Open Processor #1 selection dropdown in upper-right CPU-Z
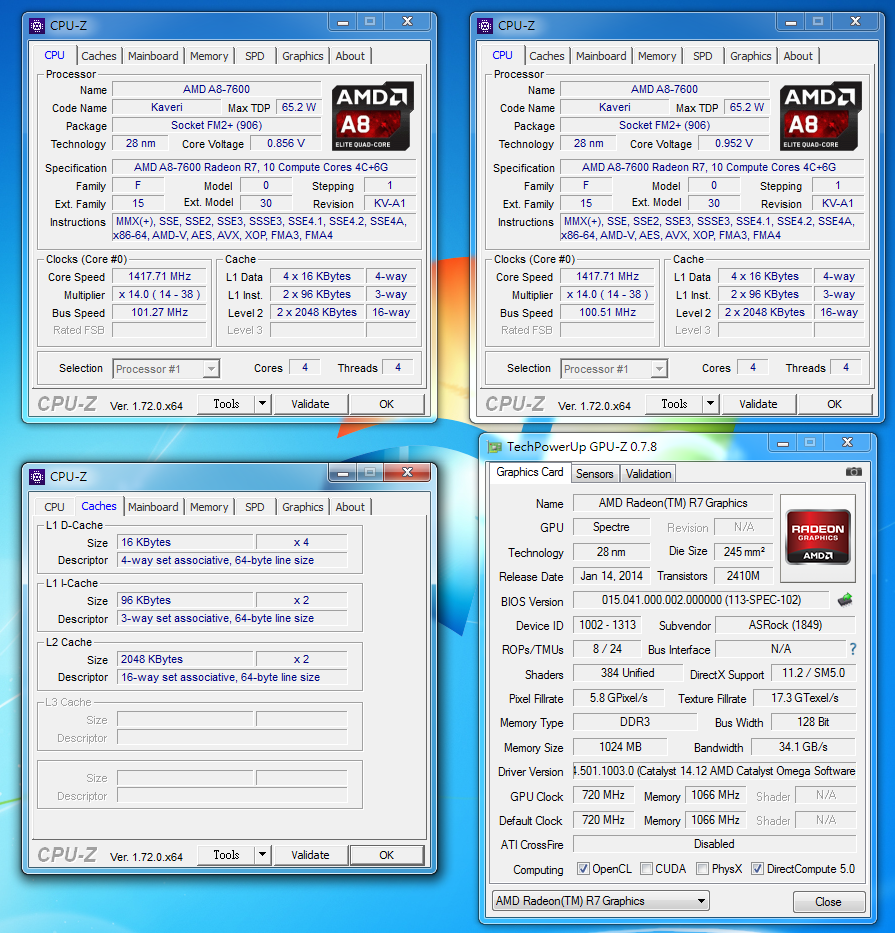Image resolution: width=895 pixels, height=933 pixels. point(614,369)
